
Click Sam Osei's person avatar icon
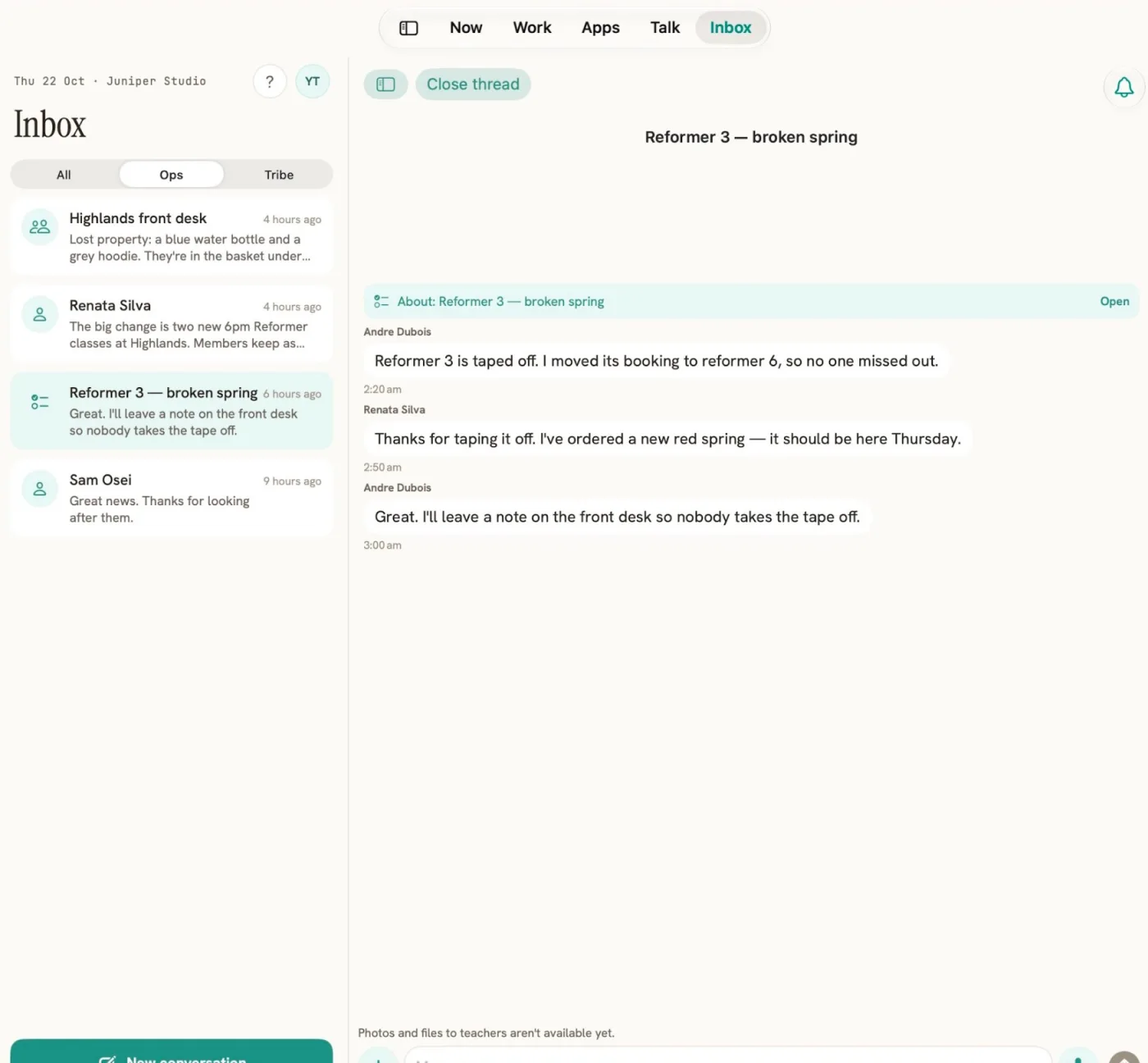pyautogui.click(x=39, y=489)
